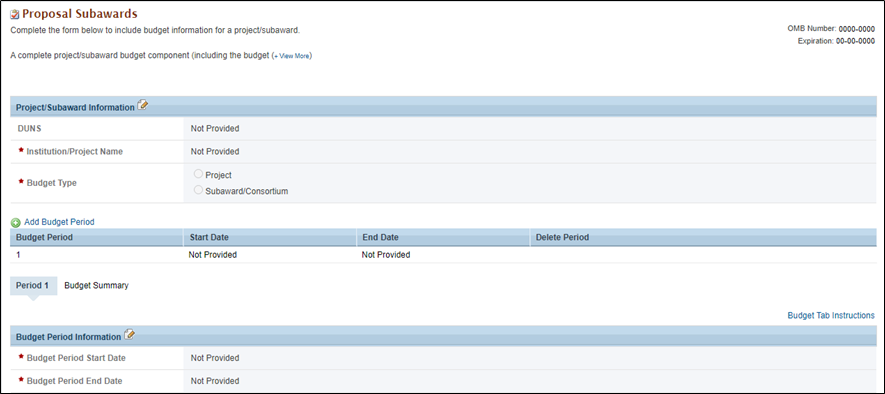Click the Add Budget Period link
This screenshot has height=394, width=885.
pos(59,222)
